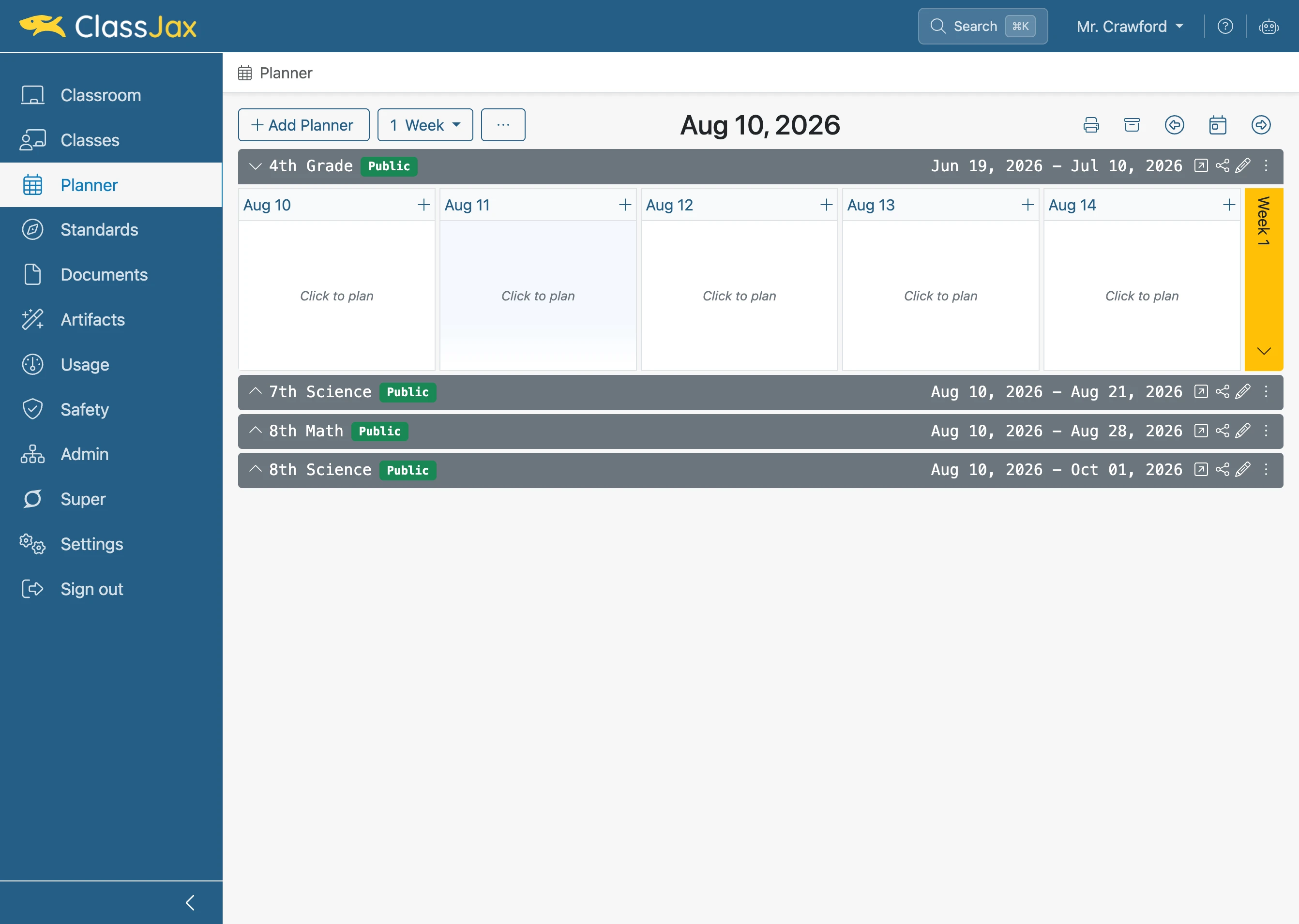Open 8th Math kebab menu
The width and height of the screenshot is (1299, 924).
[x=1266, y=431]
